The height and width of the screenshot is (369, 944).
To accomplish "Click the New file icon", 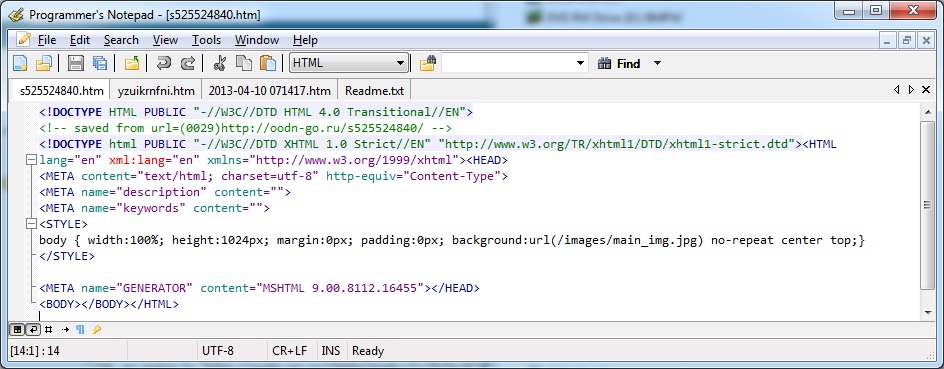I will click(21, 63).
